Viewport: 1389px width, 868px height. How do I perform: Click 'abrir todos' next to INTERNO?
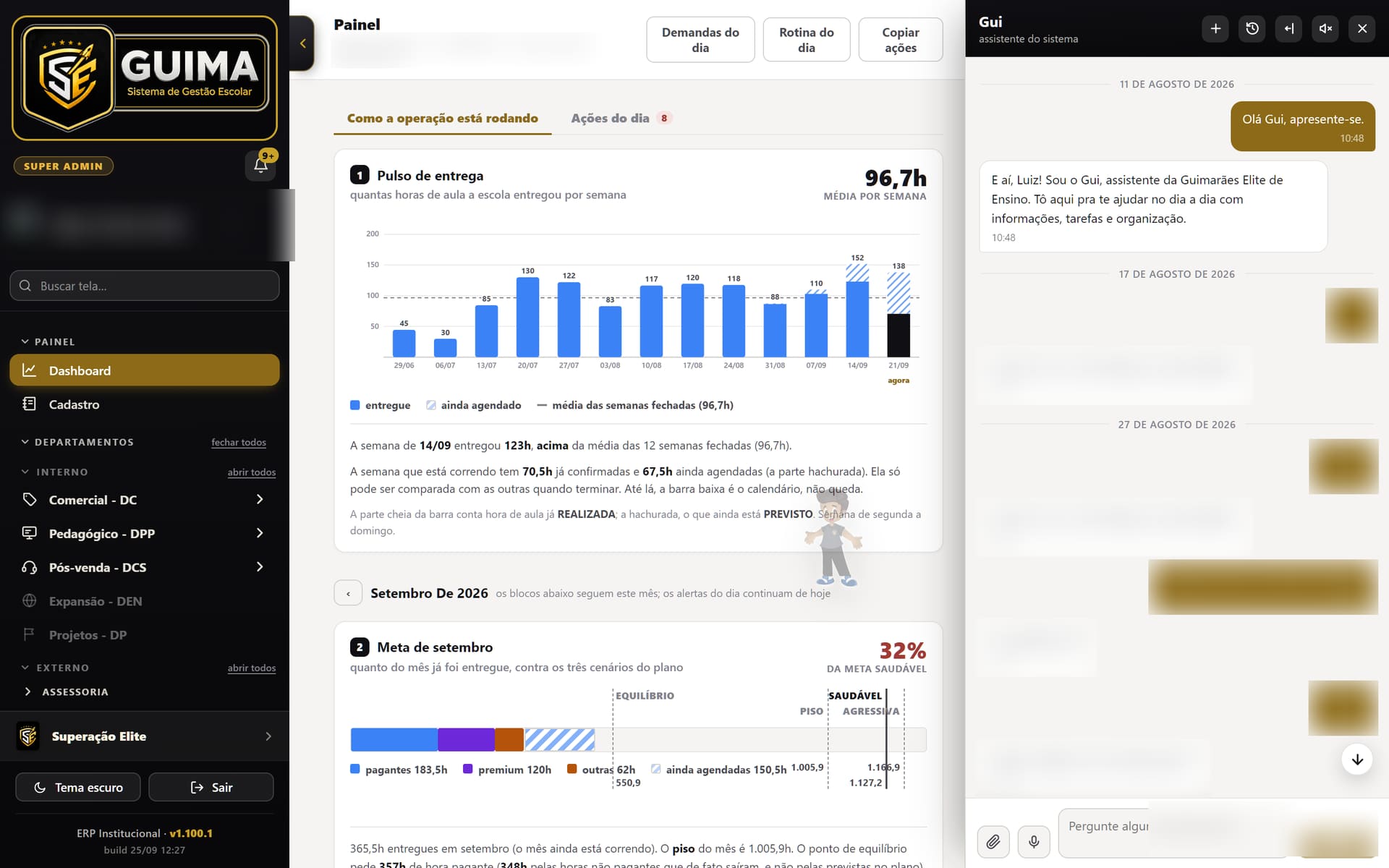252,472
